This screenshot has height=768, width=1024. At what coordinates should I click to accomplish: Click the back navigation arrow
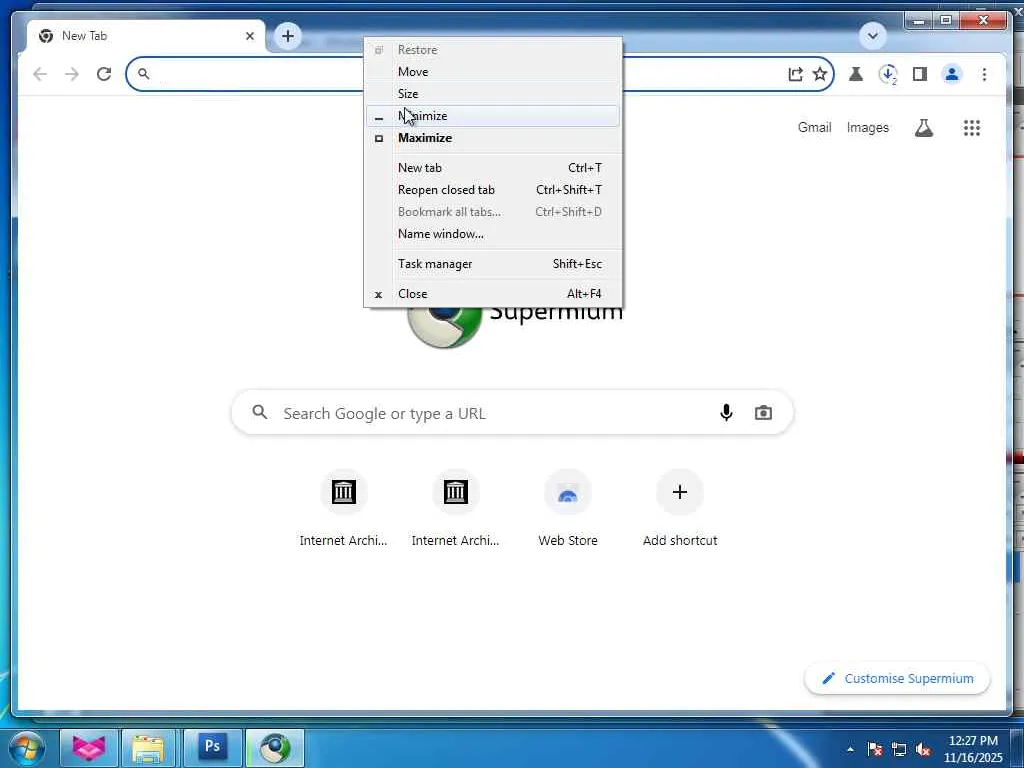click(x=40, y=74)
